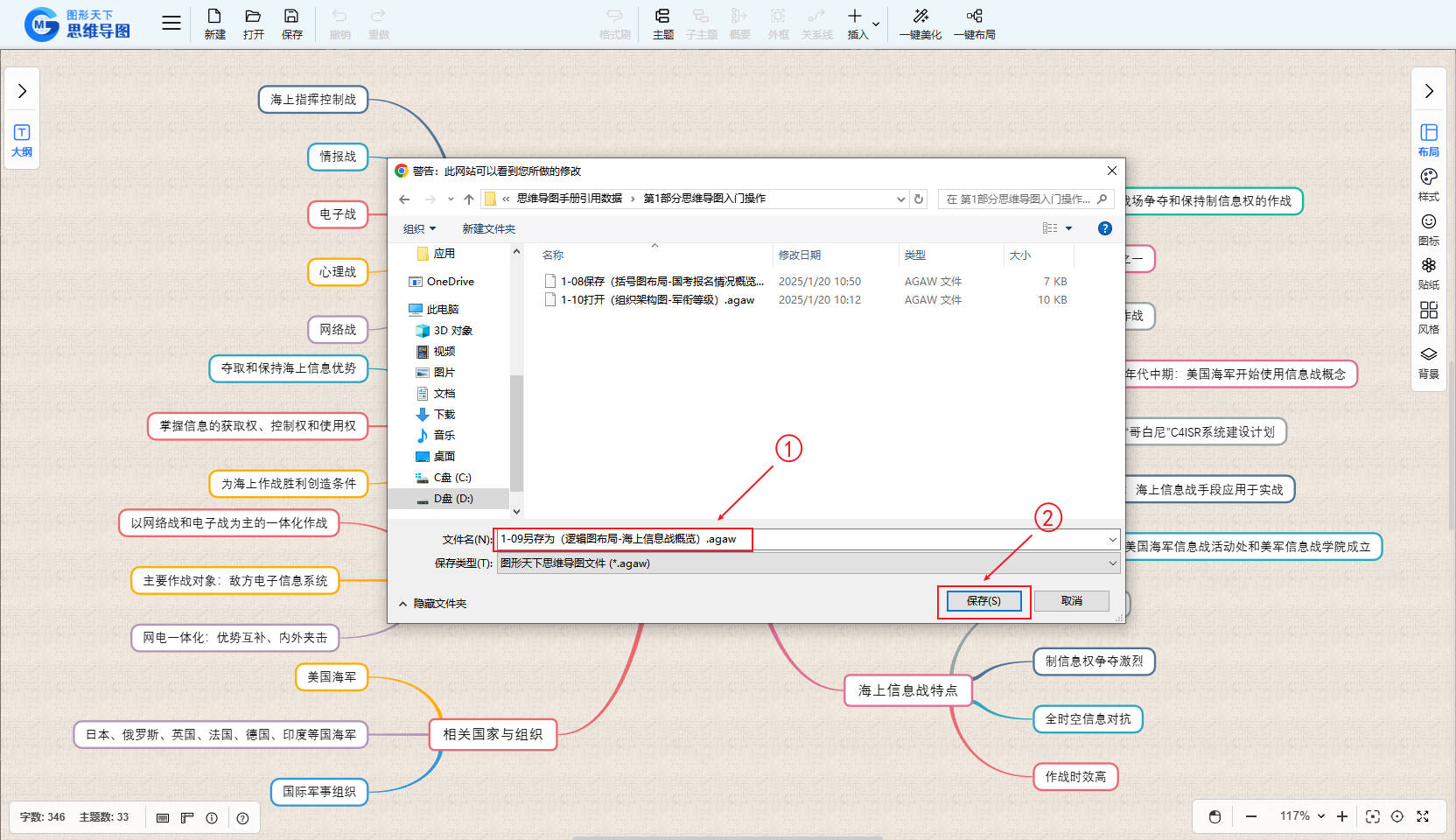Click the zoom in plus button
Image resolution: width=1456 pixels, height=840 pixels.
pos(1342,816)
